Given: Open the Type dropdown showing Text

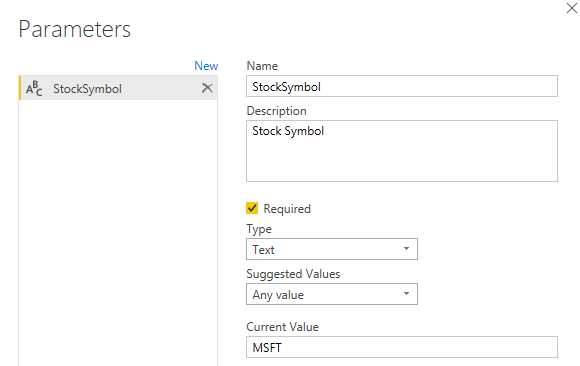Looking at the screenshot, I should 332,249.
